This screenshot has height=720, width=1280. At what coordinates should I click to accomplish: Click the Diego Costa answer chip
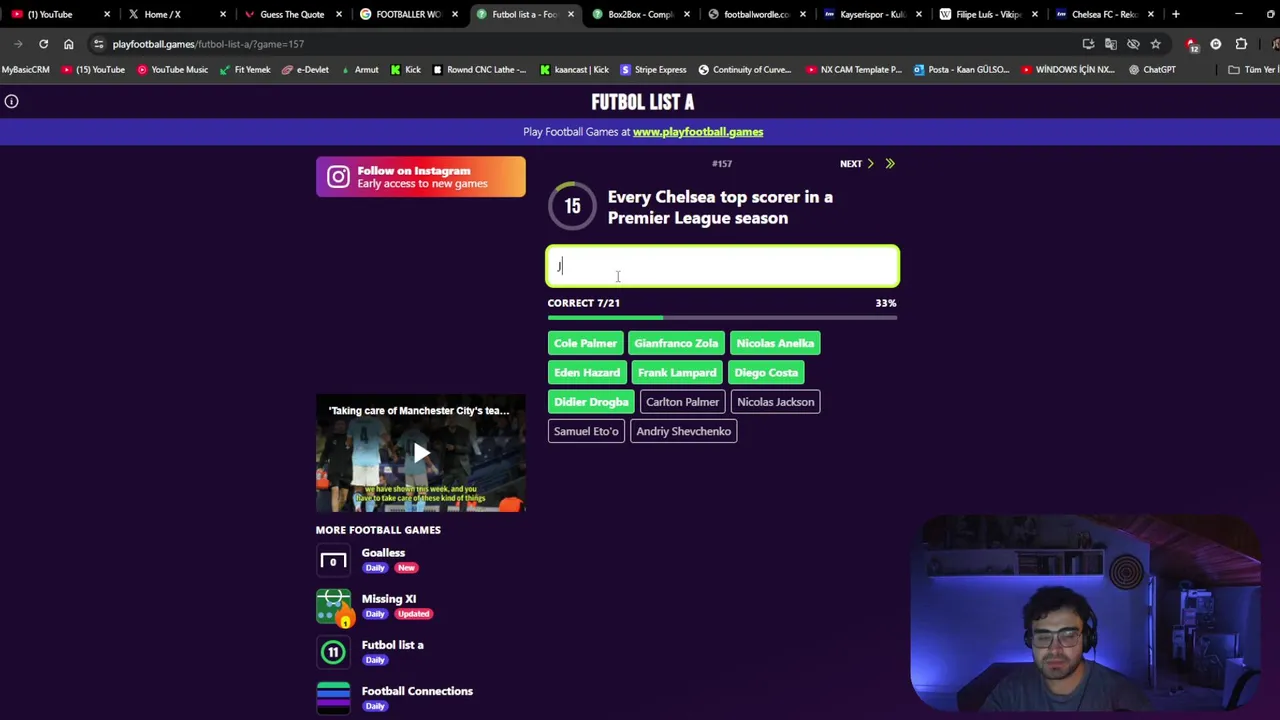pyautogui.click(x=766, y=373)
